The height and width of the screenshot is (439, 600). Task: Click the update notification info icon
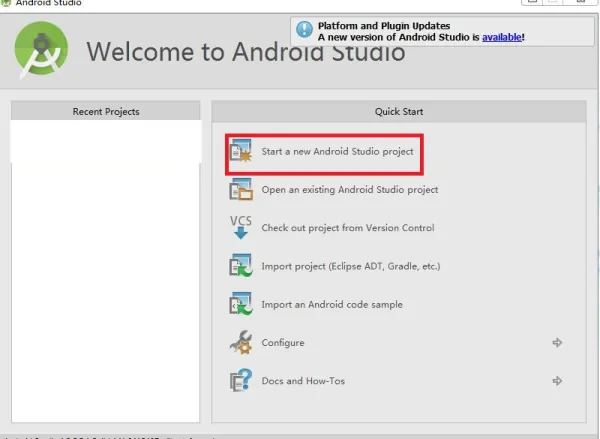click(305, 29)
